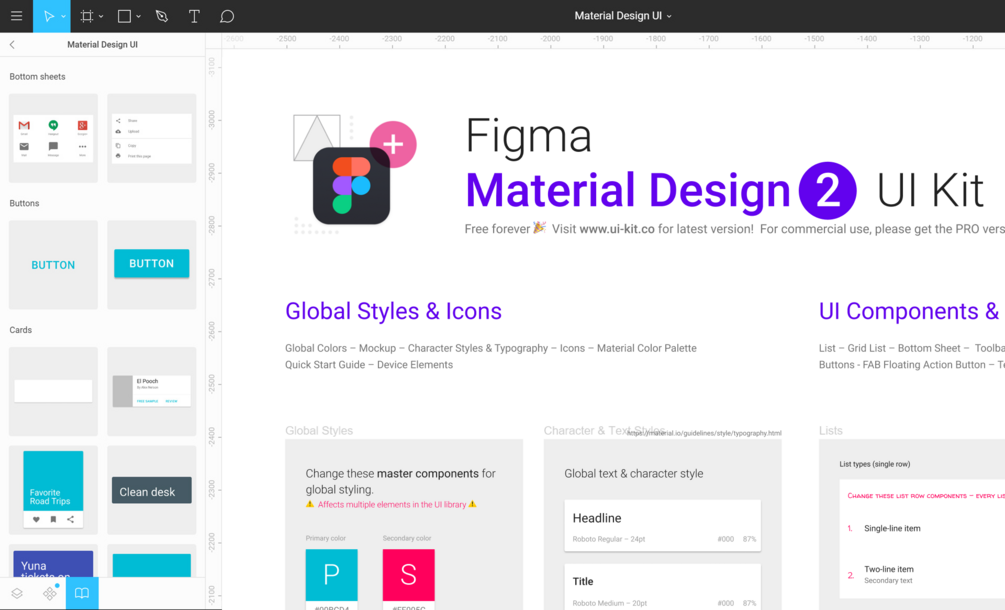Click the Figma logo app icon on canvas

pos(351,186)
